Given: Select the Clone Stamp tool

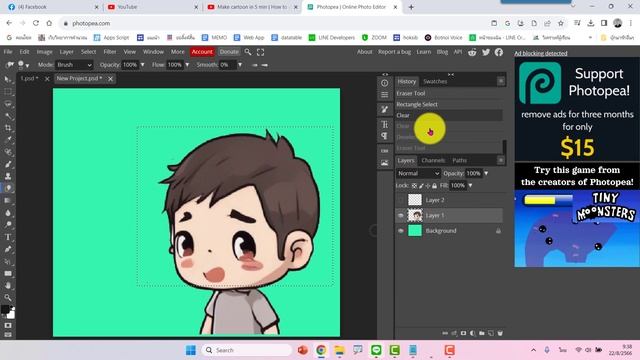Looking at the screenshot, I should 8,176.
